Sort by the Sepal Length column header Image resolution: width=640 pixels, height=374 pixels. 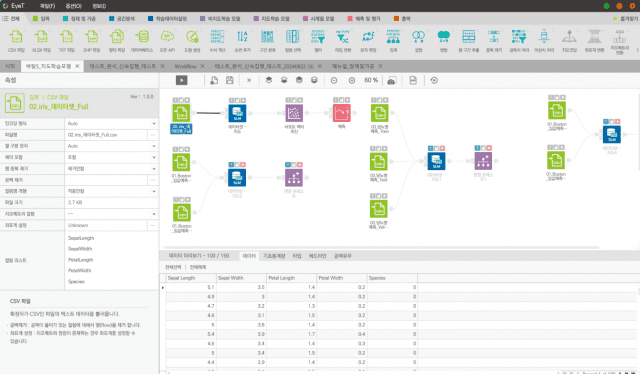[191, 278]
